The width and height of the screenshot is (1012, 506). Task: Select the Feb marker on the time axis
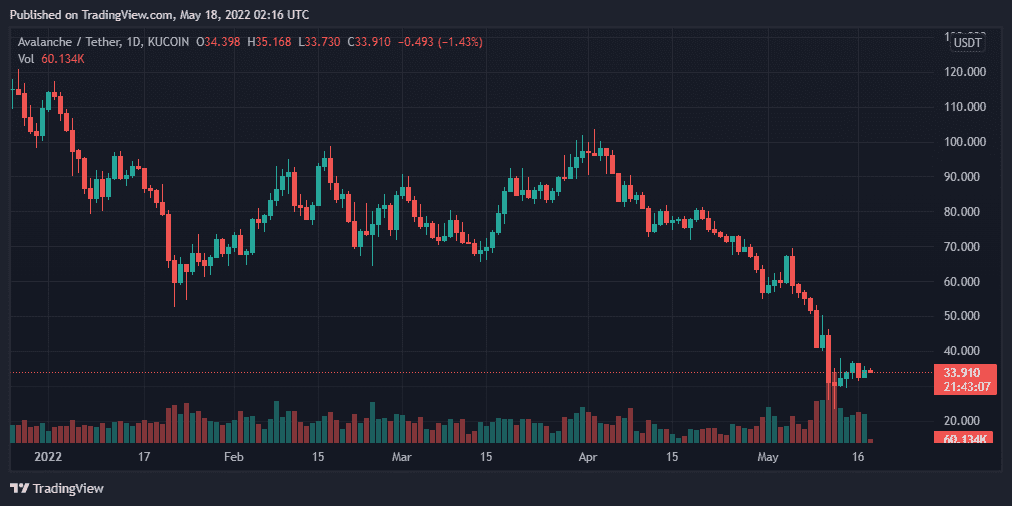tap(233, 456)
